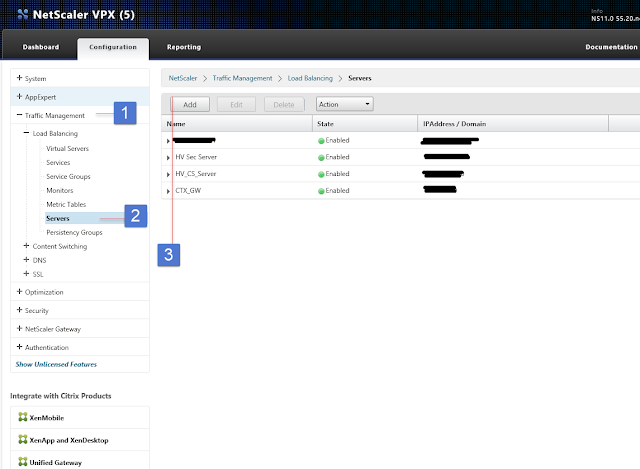Expand the AppExpert node
The width and height of the screenshot is (640, 469).
point(19,96)
